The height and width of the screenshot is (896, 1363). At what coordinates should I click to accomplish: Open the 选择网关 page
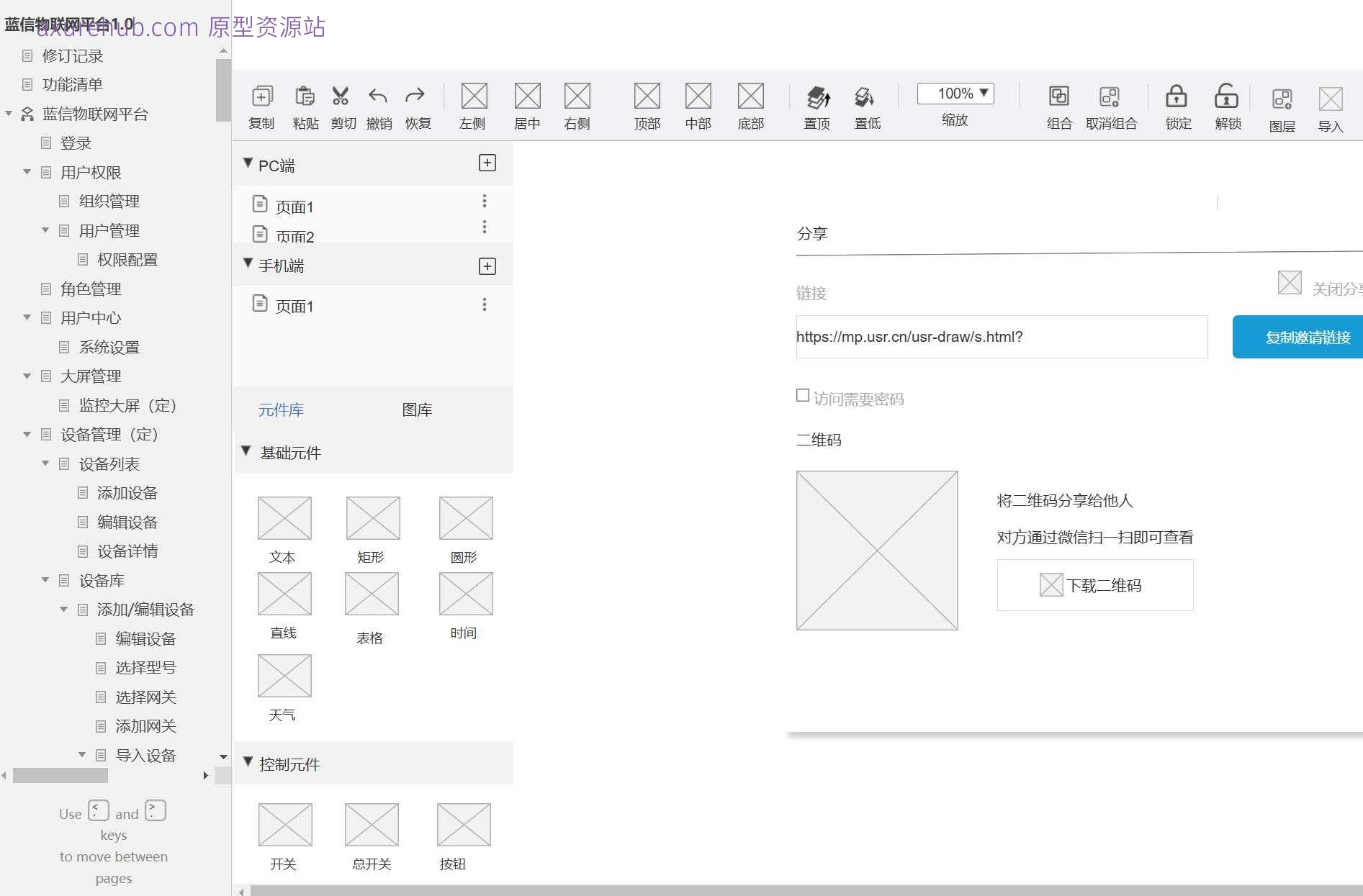click(146, 697)
